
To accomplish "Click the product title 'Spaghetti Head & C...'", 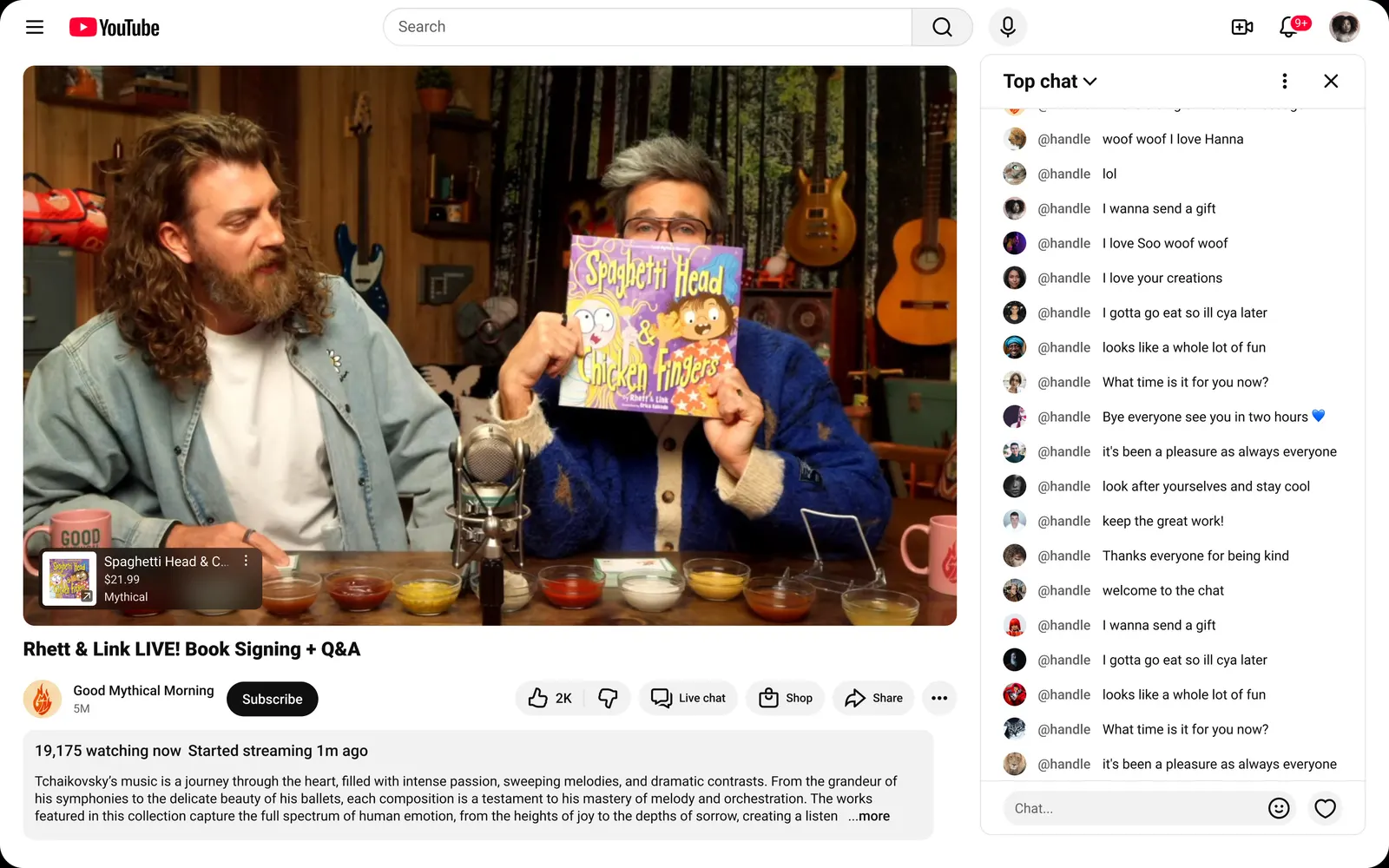I will [x=167, y=562].
